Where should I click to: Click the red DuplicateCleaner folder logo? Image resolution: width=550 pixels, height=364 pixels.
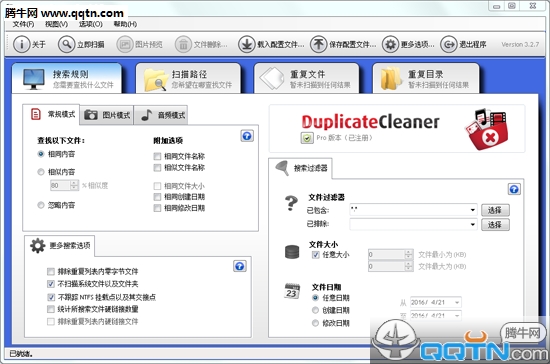[x=488, y=129]
